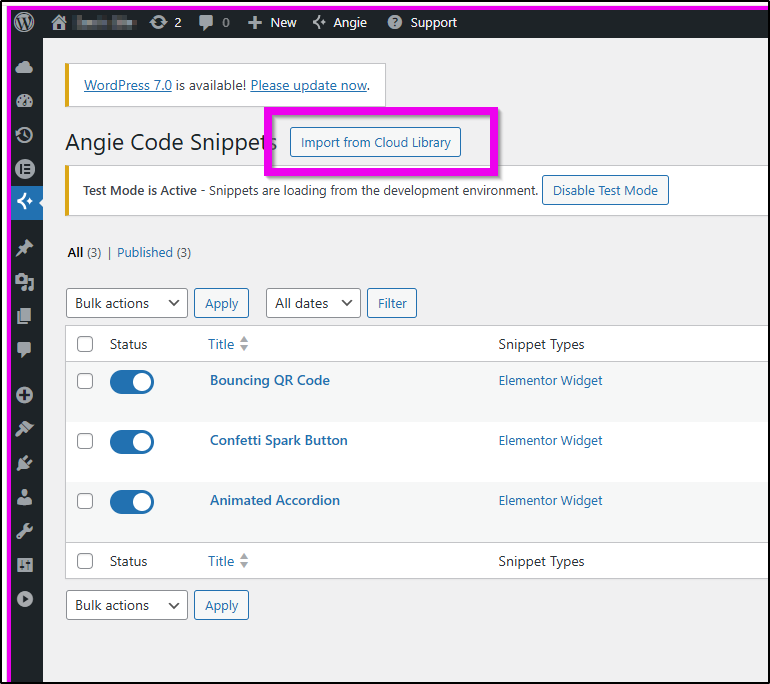Check the Bouncing QR Code row checkbox
Image resolution: width=770 pixels, height=684 pixels.
click(x=85, y=381)
